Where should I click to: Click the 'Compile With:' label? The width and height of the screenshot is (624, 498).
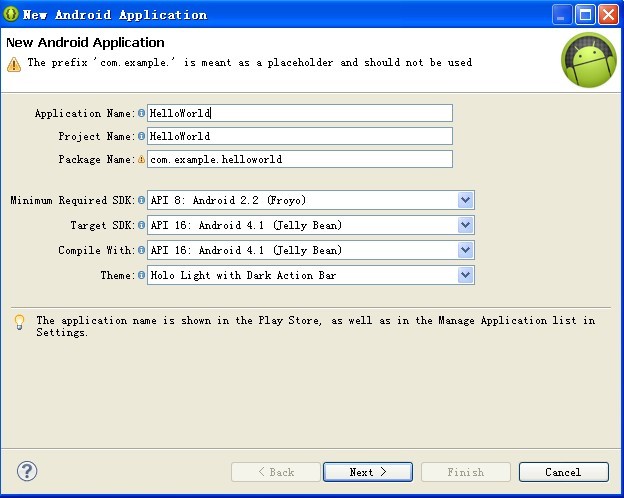click(x=97, y=250)
